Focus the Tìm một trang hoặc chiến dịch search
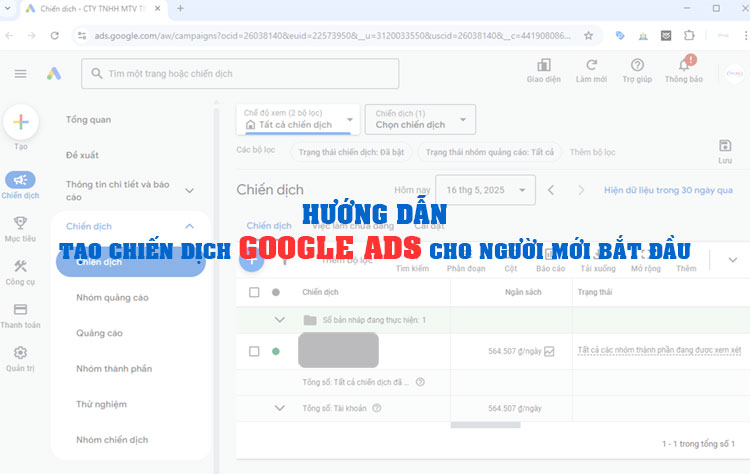The image size is (750, 474). [240, 73]
